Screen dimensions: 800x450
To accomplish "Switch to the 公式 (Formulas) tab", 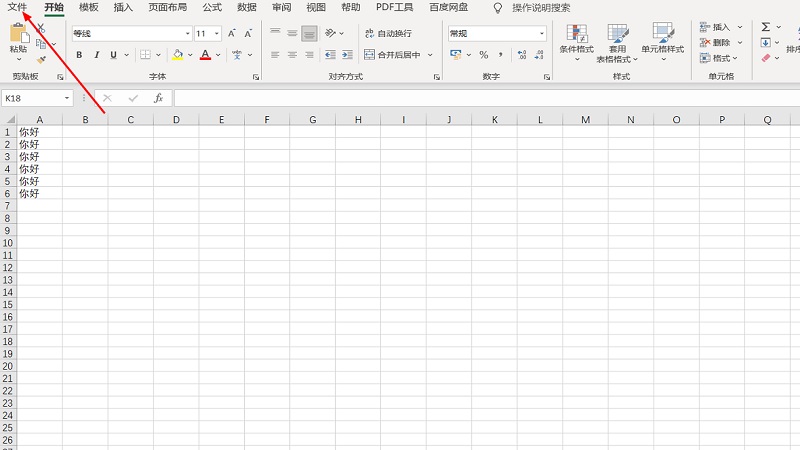I will click(212, 7).
